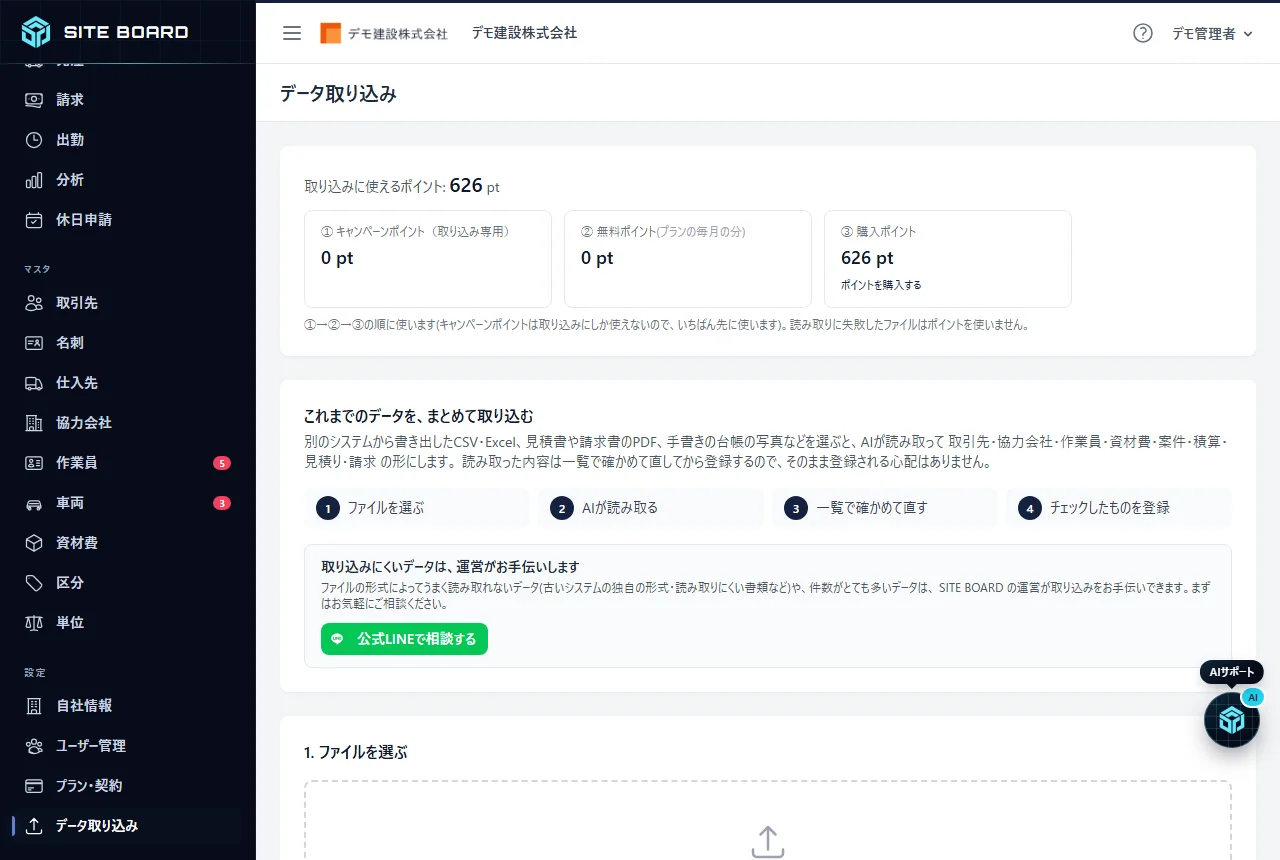
Task: Open the 資材費 box icon
Action: (35, 543)
